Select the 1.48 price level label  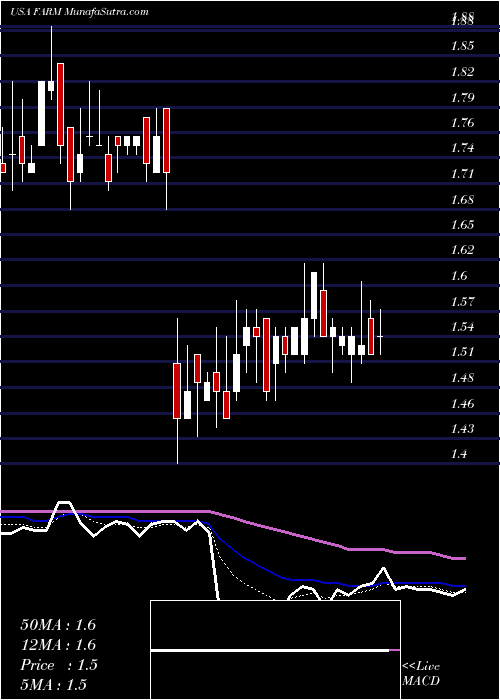point(462,378)
